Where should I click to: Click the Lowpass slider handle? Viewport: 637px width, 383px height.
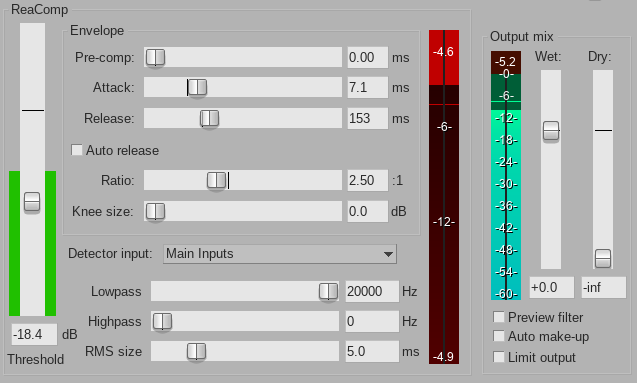click(x=328, y=291)
